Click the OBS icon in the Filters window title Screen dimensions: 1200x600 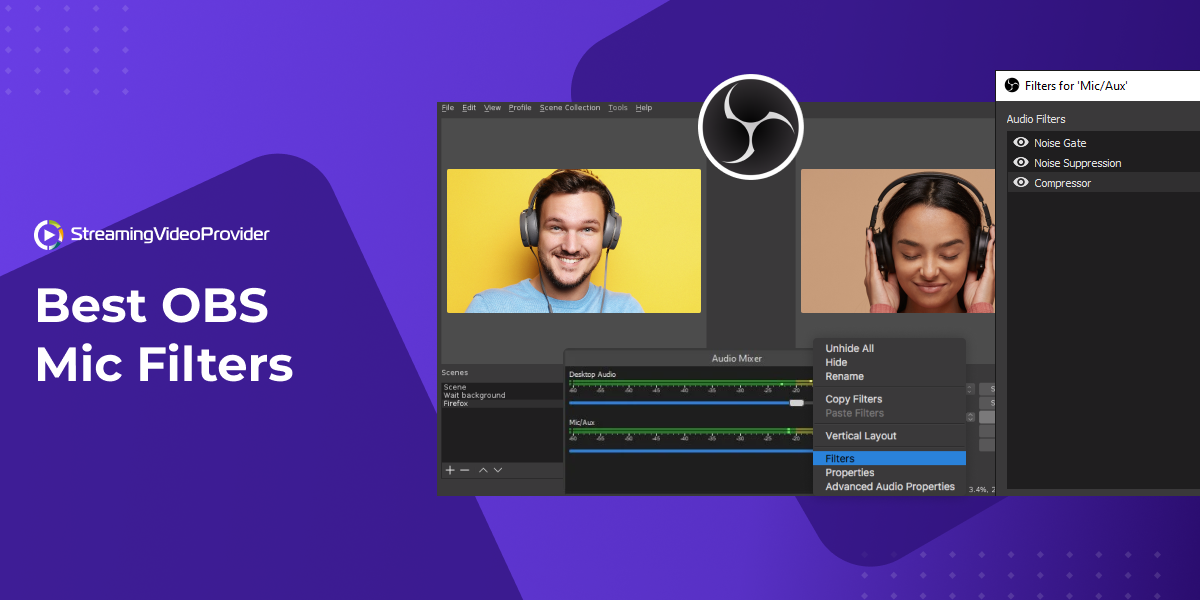coord(1012,86)
